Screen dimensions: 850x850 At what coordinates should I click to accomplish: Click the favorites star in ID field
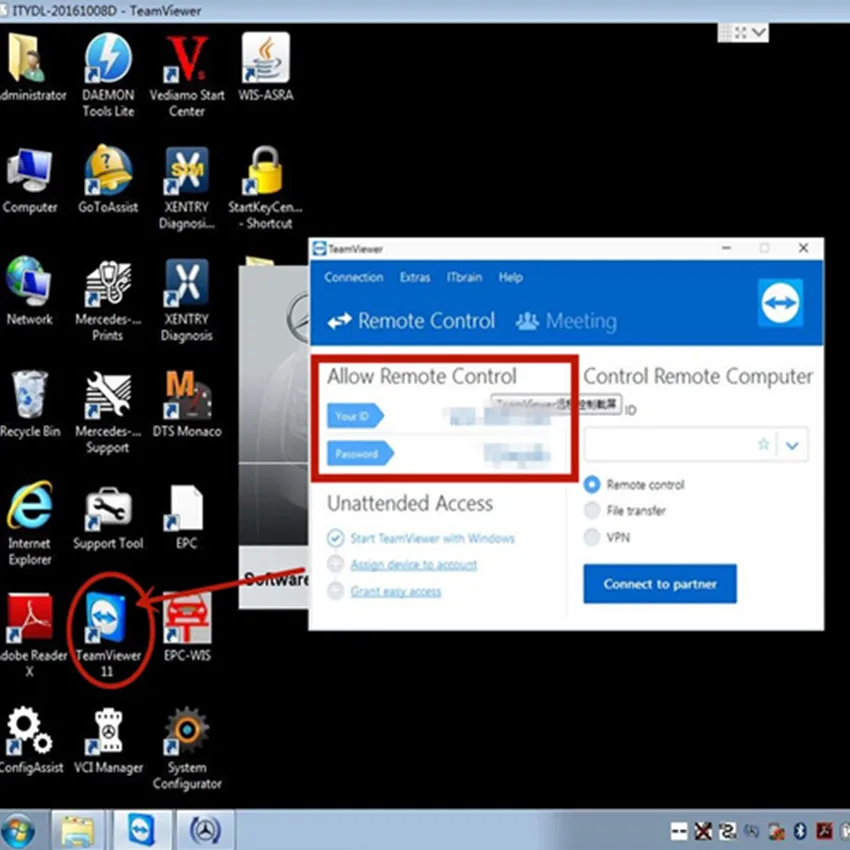point(763,445)
